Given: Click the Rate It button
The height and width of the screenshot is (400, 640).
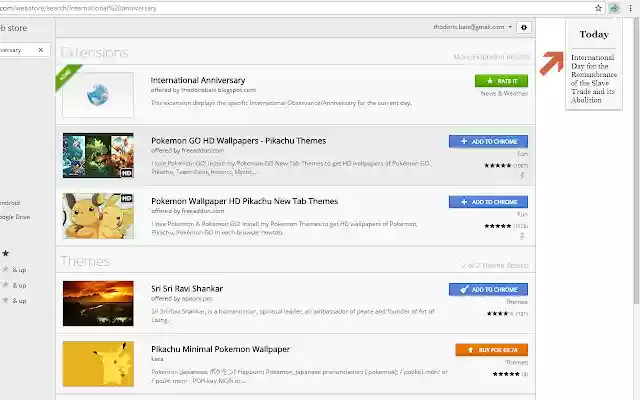Looking at the screenshot, I should (x=501, y=81).
